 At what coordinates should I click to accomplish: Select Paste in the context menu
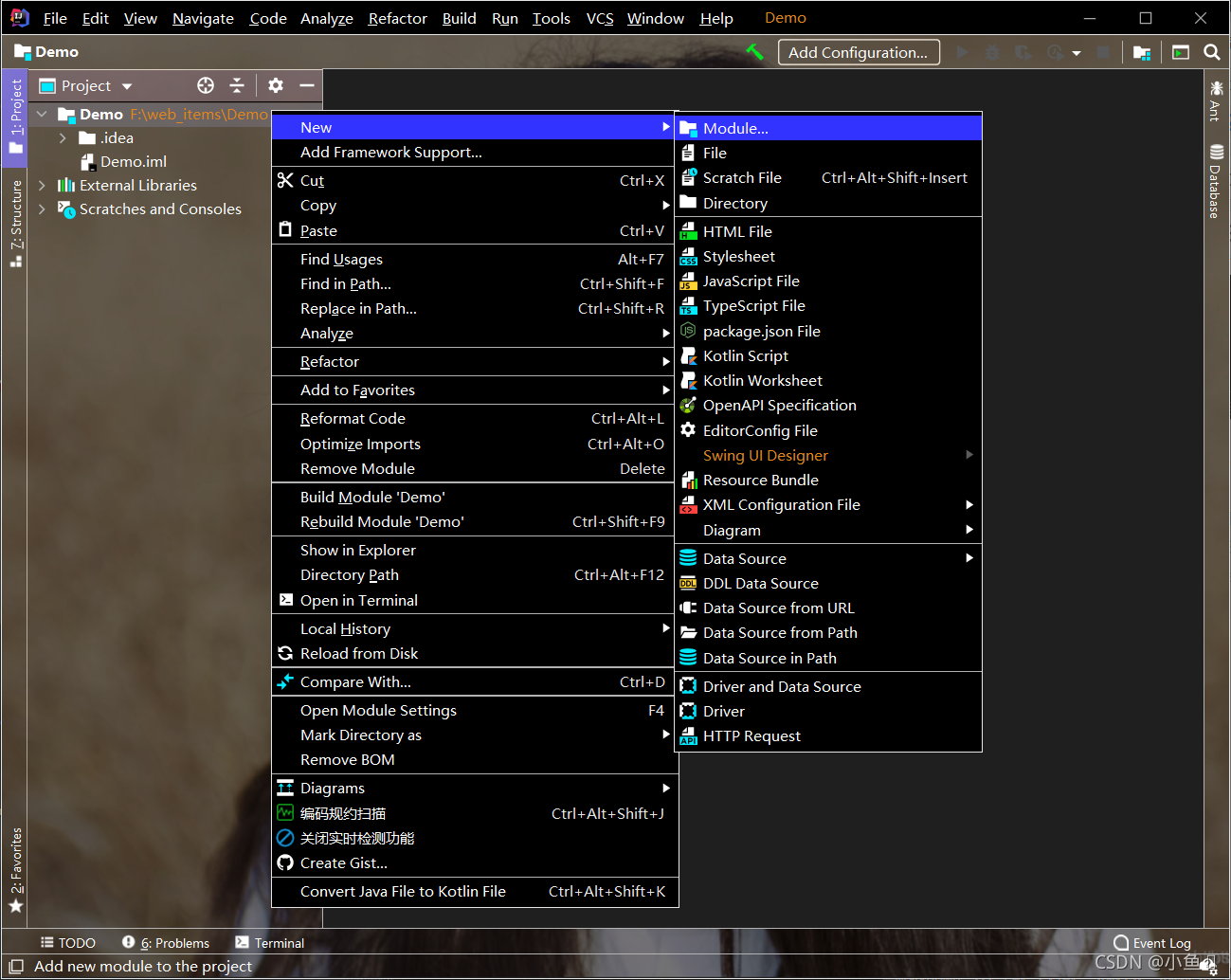click(473, 230)
